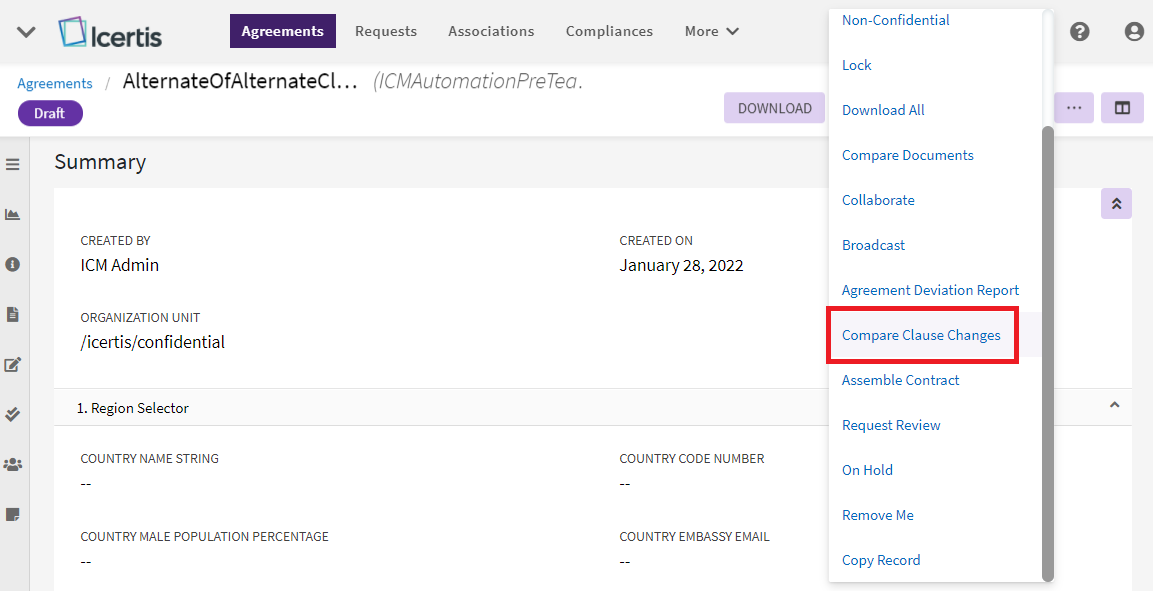Collapse the summary using double chevron button
Image resolution: width=1153 pixels, height=591 pixels.
(1116, 203)
